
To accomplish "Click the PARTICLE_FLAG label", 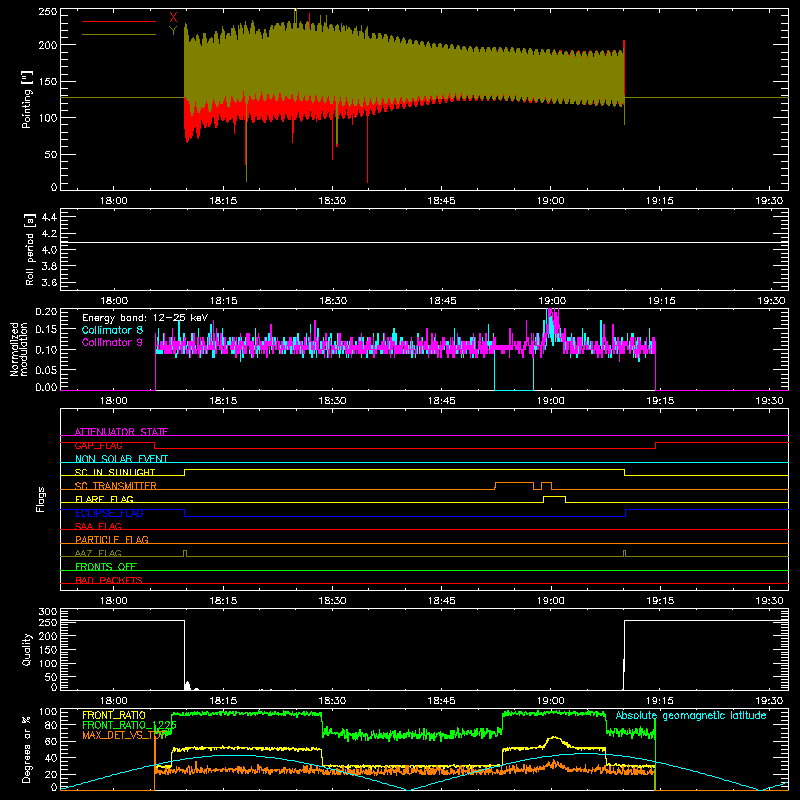I will [112, 539].
